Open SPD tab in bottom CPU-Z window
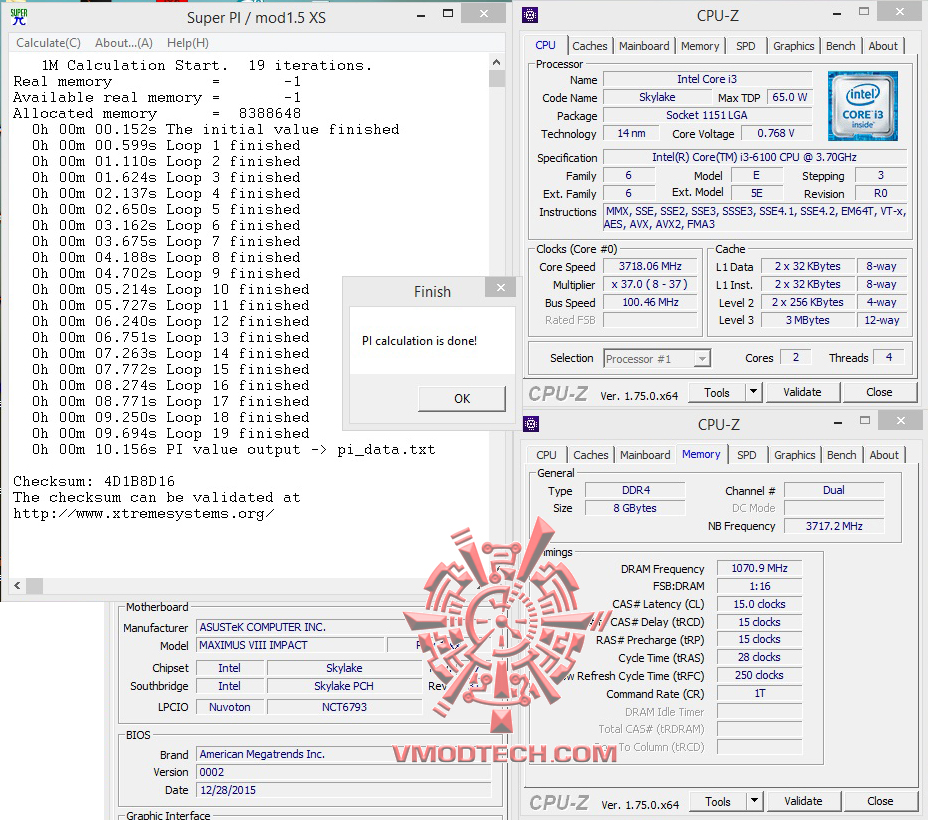The image size is (928, 820). coord(747,455)
